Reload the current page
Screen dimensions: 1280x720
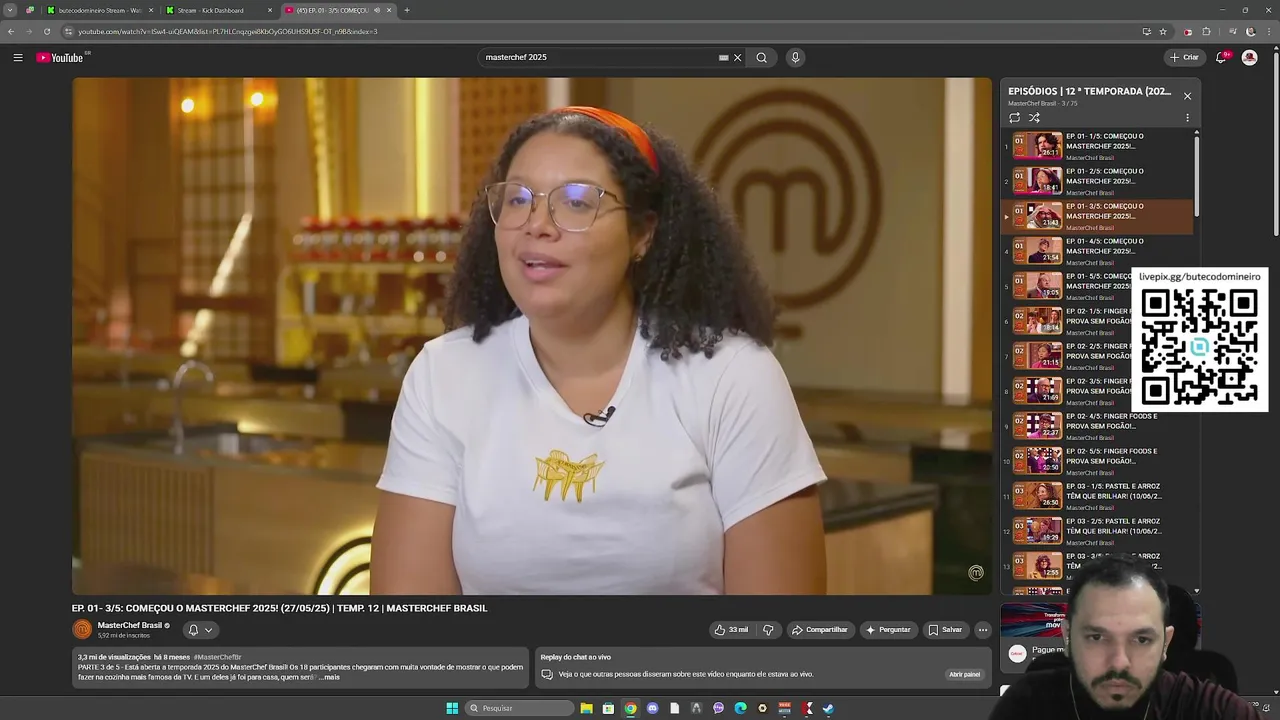pyautogui.click(x=47, y=31)
